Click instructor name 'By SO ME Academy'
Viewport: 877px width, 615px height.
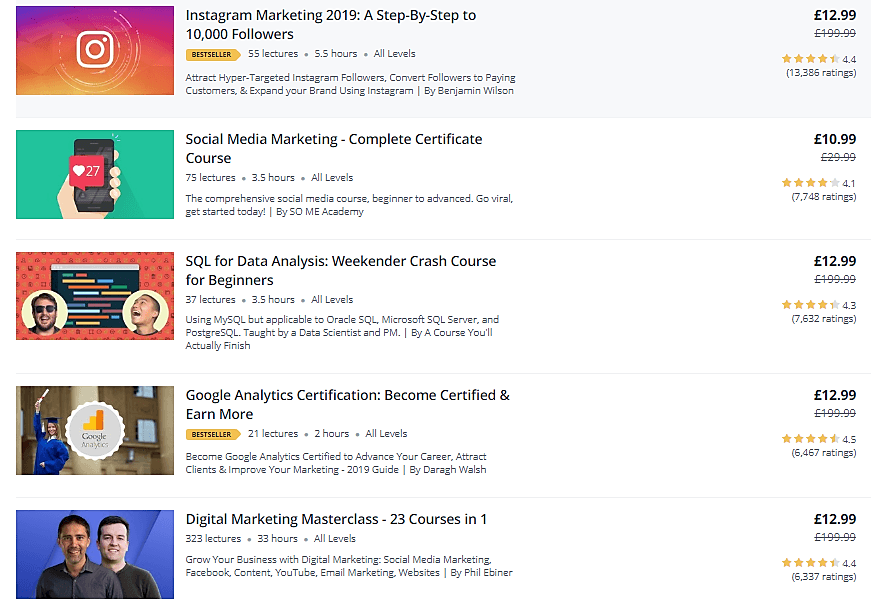(x=320, y=211)
